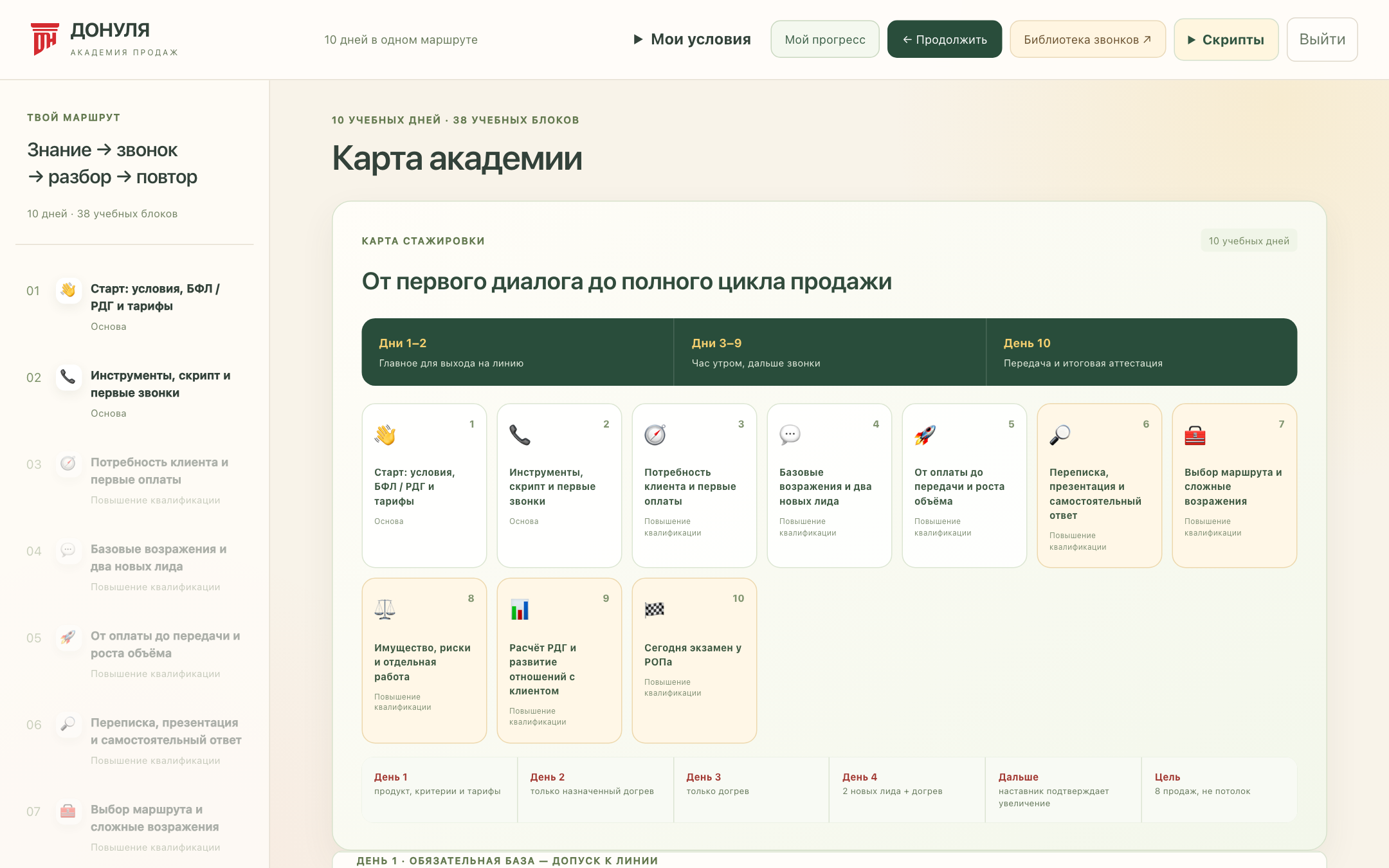This screenshot has width=1389, height=868.
Task: Click the speech bubble icon in sidebar item 04
Action: 68,550
